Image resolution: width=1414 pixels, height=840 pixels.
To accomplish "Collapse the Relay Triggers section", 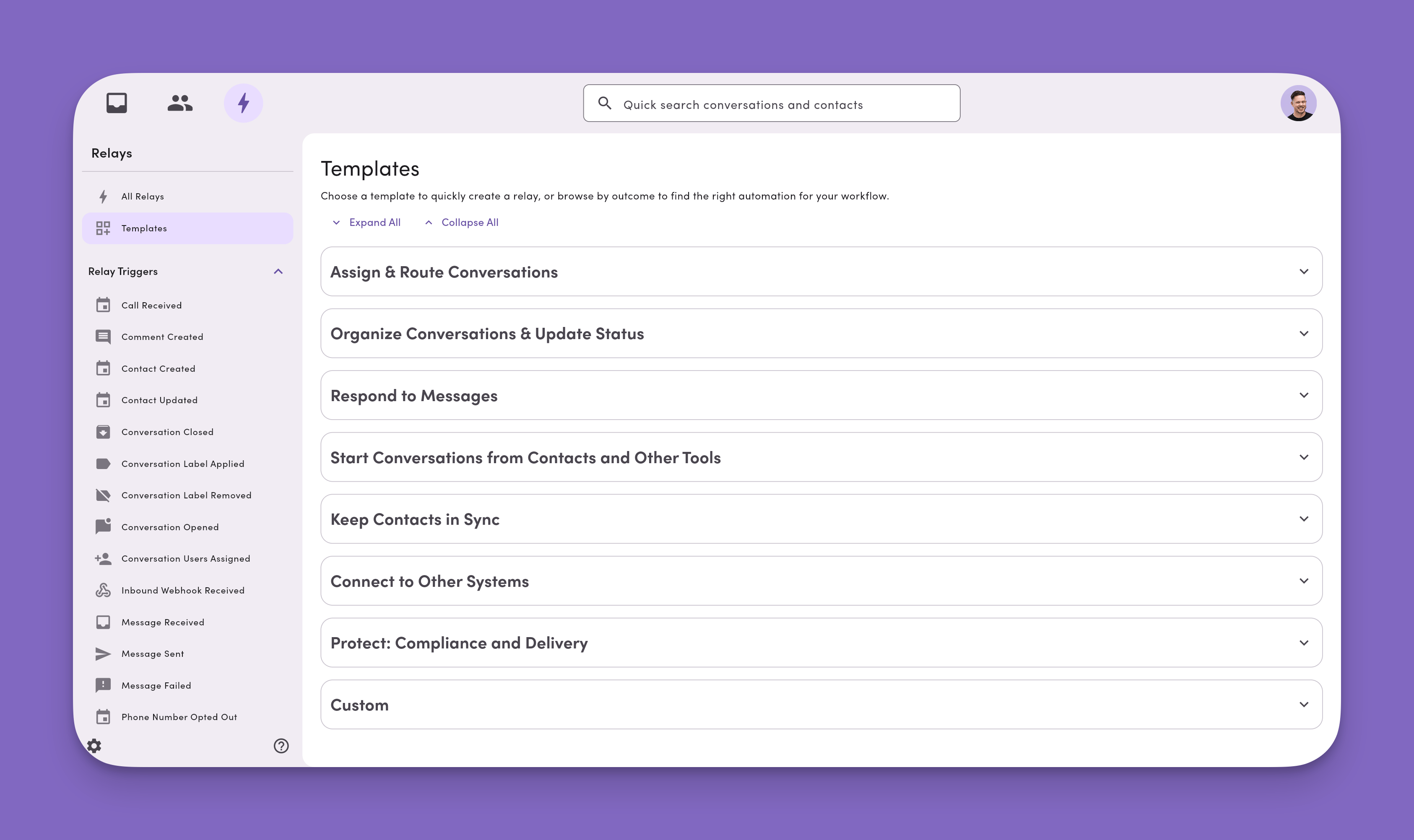I will point(278,272).
